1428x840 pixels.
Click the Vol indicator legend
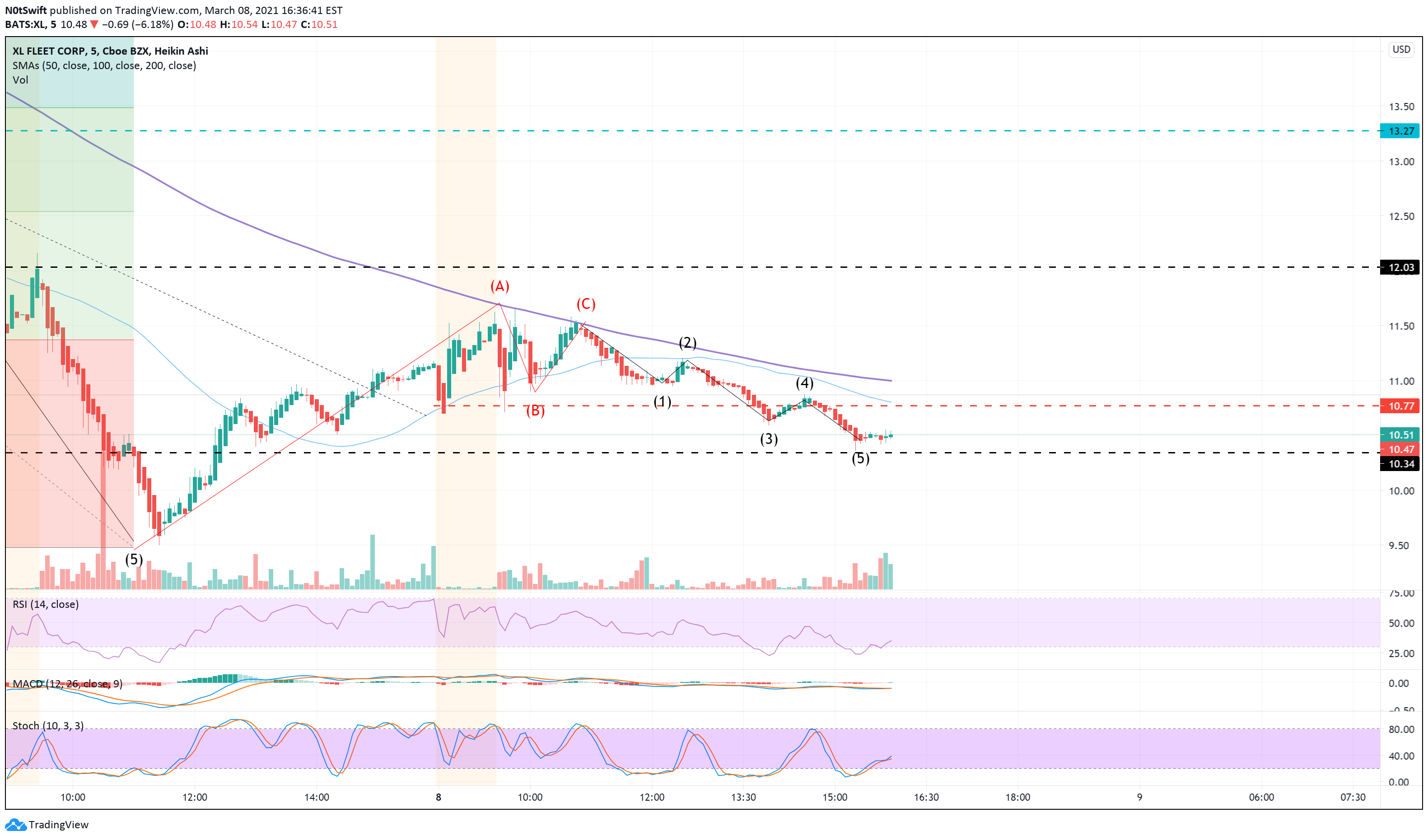coord(20,80)
